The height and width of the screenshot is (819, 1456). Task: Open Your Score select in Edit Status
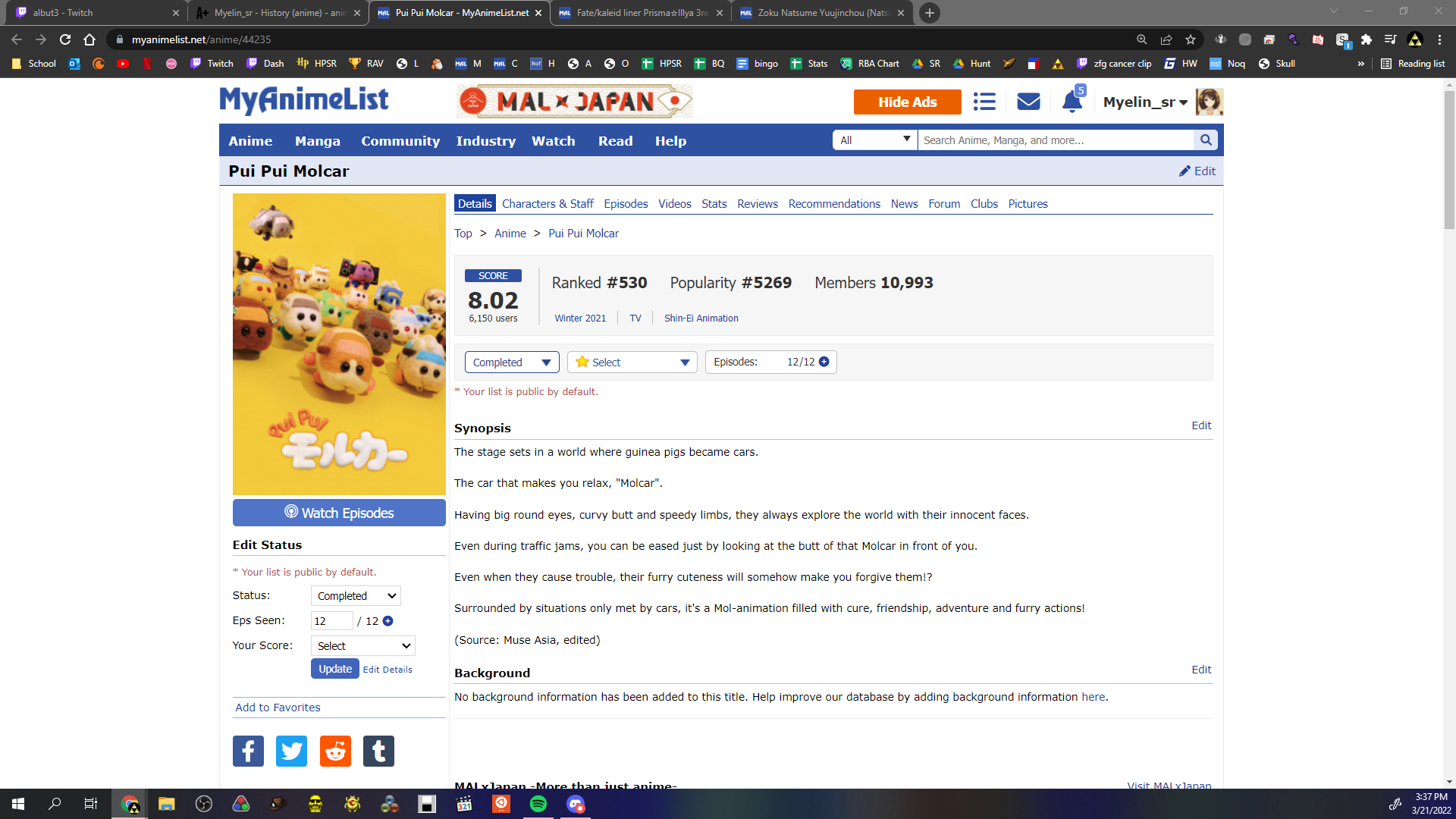[363, 646]
